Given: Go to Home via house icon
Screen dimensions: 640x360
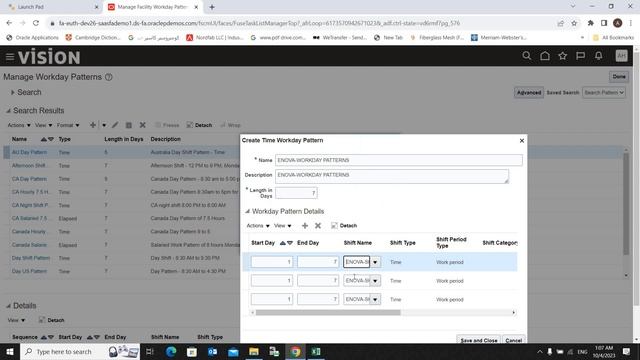Looking at the screenshot, I should 544,56.
